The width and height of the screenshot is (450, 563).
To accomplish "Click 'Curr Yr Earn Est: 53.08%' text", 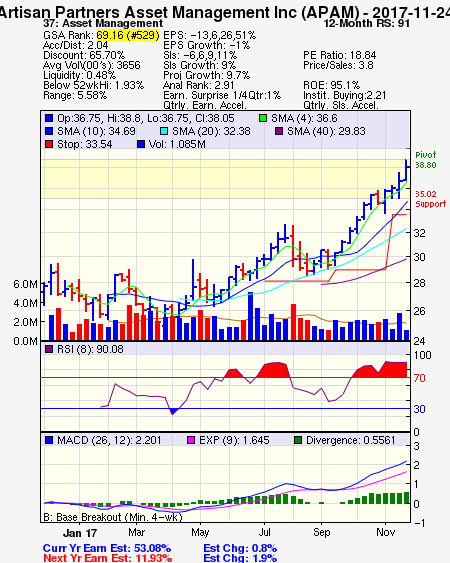I will click(x=107, y=548).
